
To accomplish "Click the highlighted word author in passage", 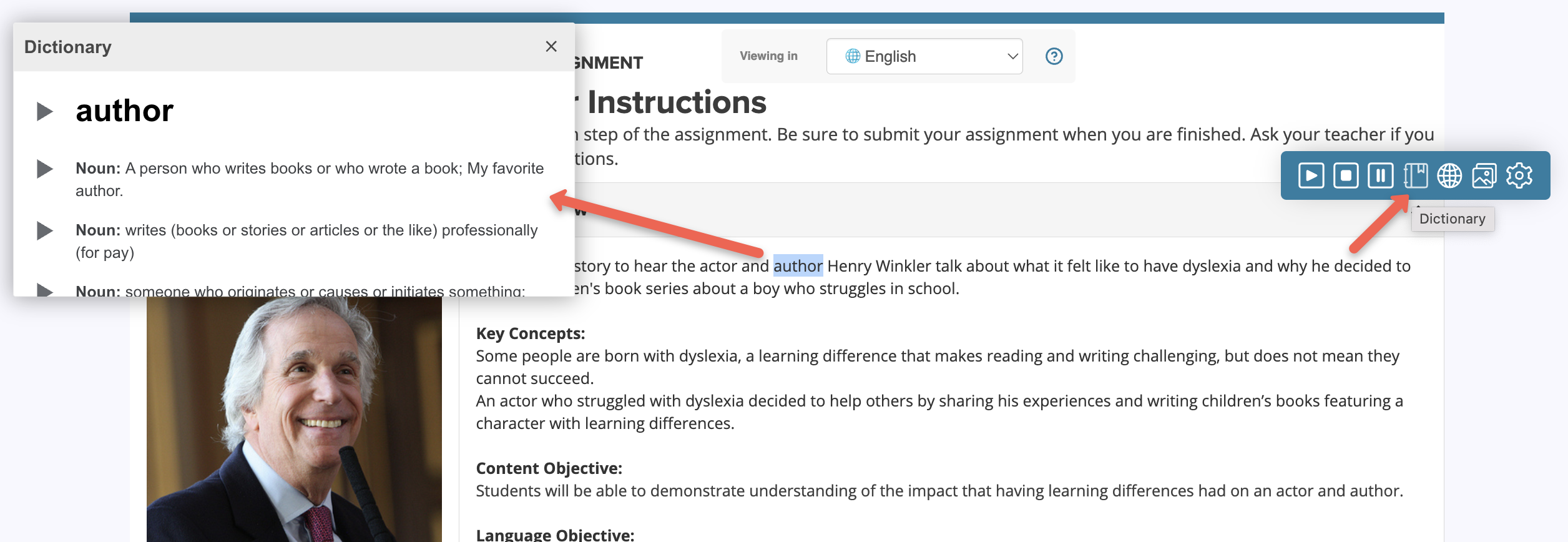I will pos(797,266).
